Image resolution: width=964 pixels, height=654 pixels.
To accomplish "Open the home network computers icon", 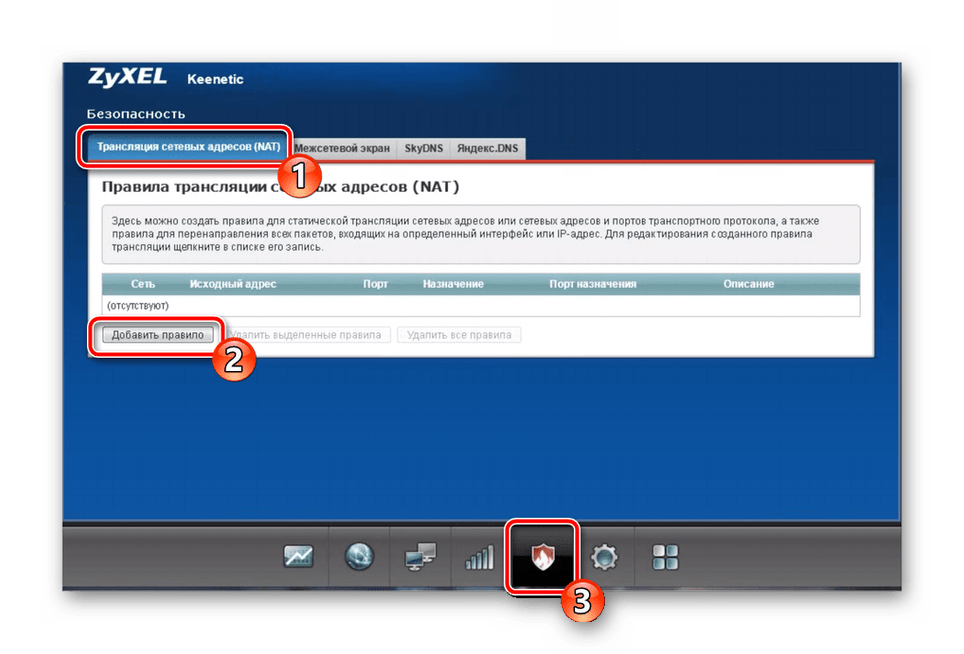I will [x=421, y=557].
